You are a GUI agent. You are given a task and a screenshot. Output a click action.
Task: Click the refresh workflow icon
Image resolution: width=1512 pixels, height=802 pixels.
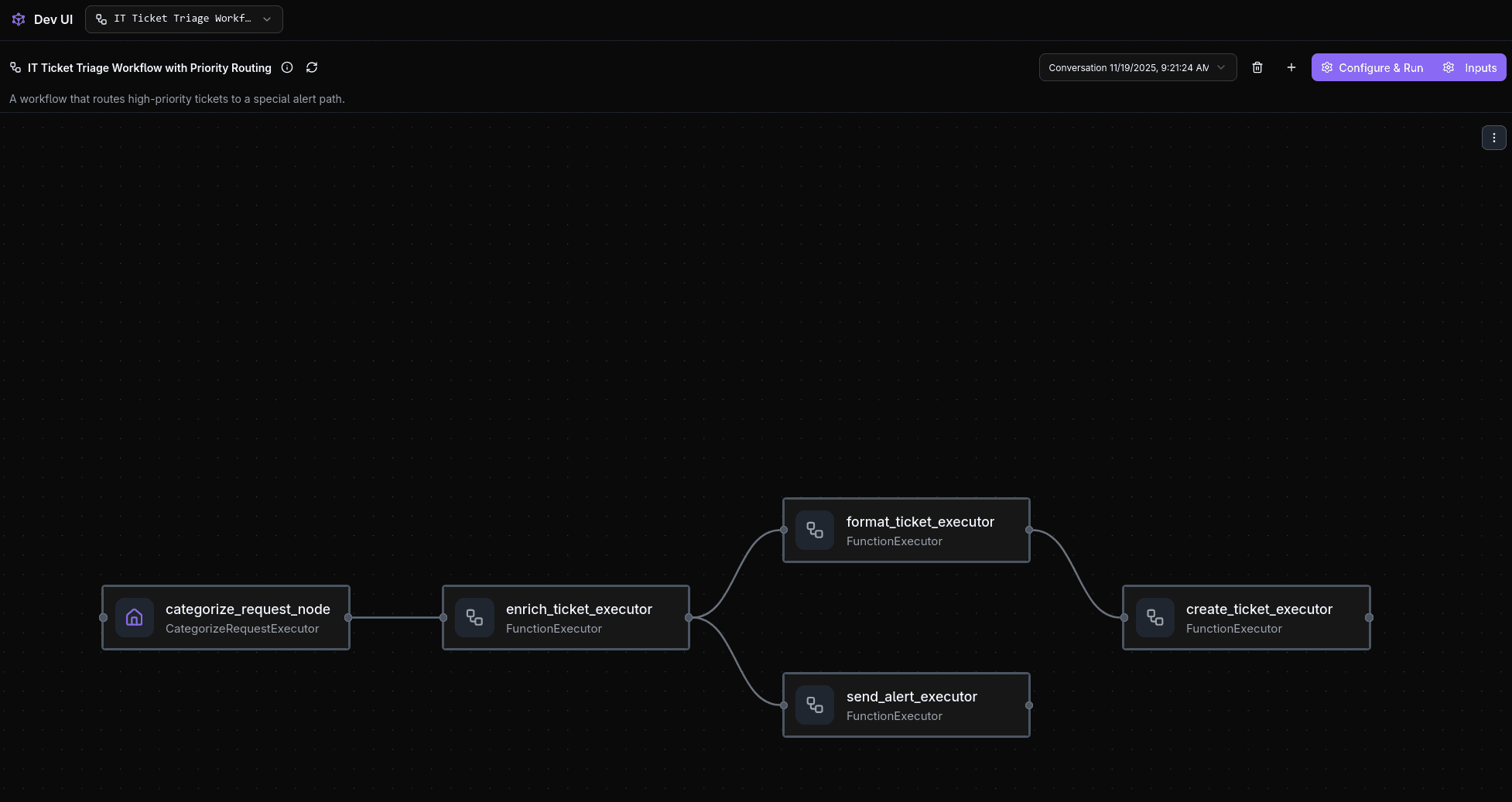[312, 67]
